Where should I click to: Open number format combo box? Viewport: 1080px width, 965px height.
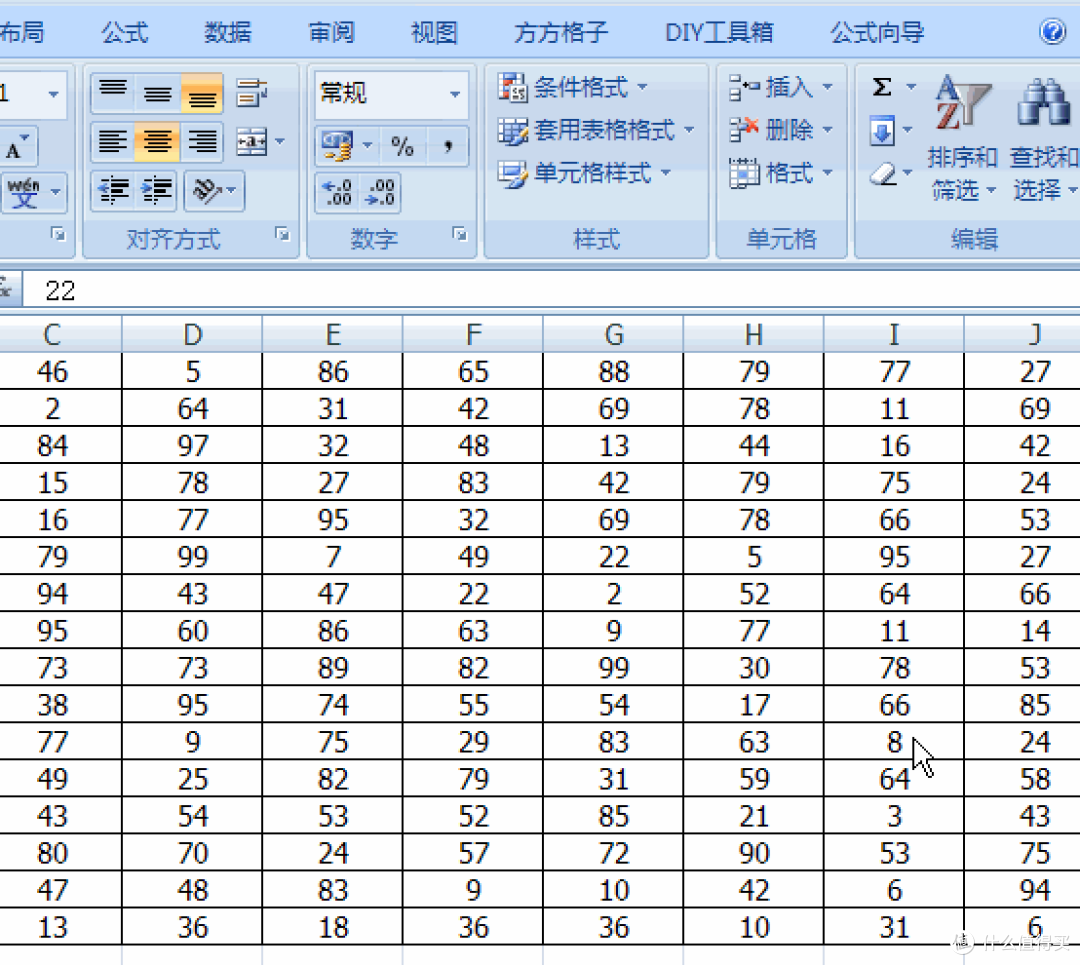pos(391,93)
